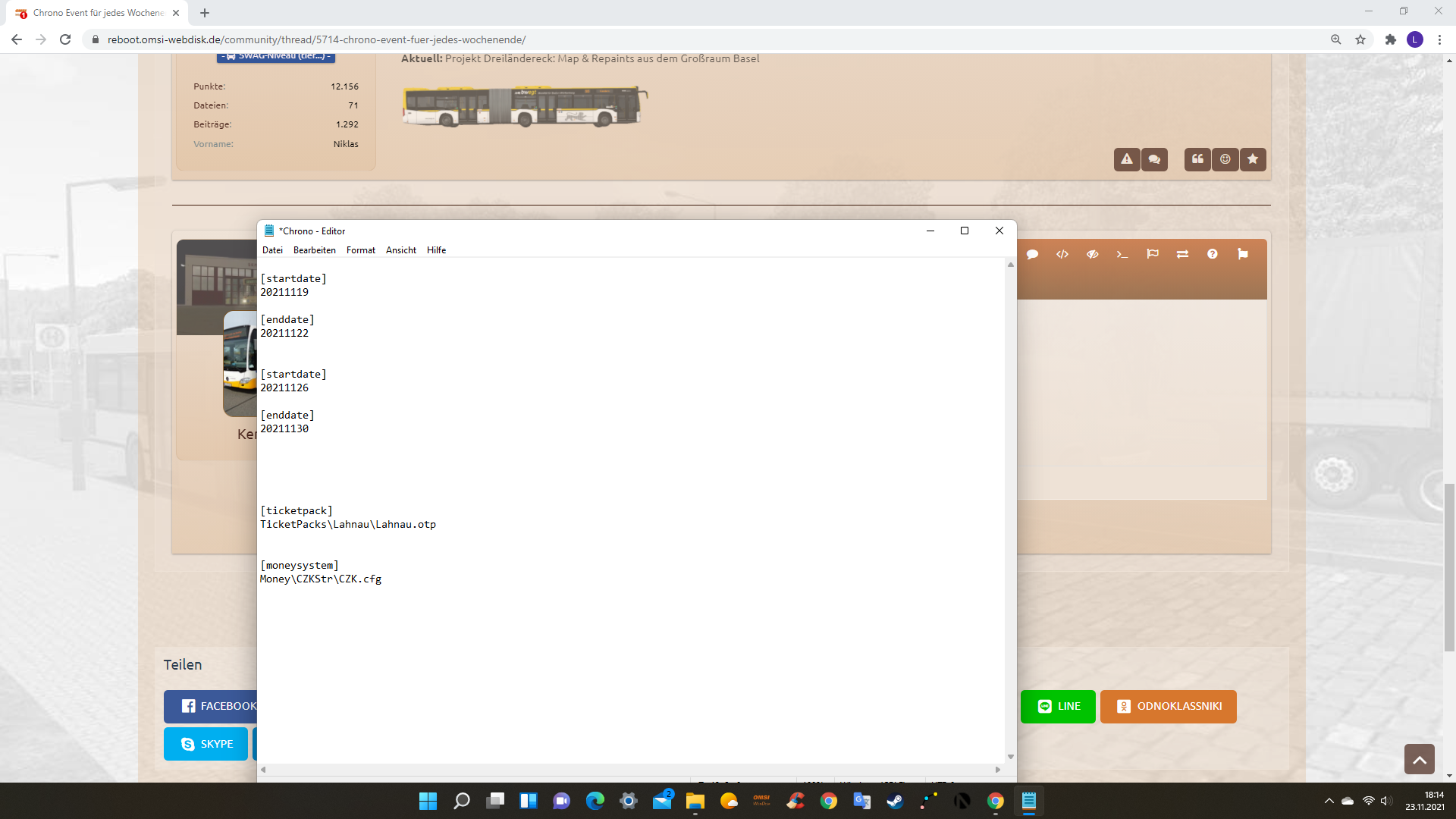Share via the SKYPE button
Image resolution: width=1456 pixels, height=819 pixels.
pyautogui.click(x=206, y=744)
